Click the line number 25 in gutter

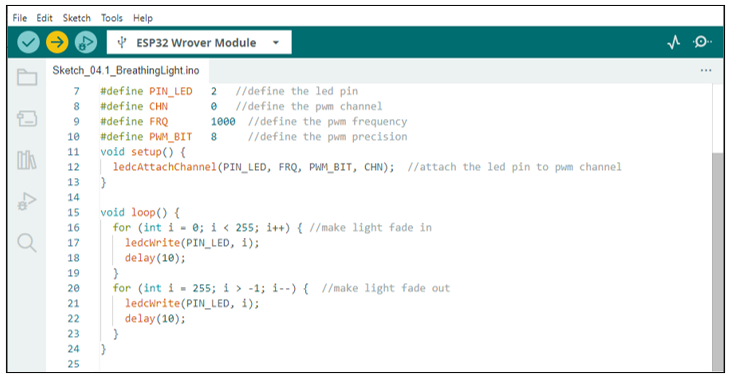coord(73,364)
